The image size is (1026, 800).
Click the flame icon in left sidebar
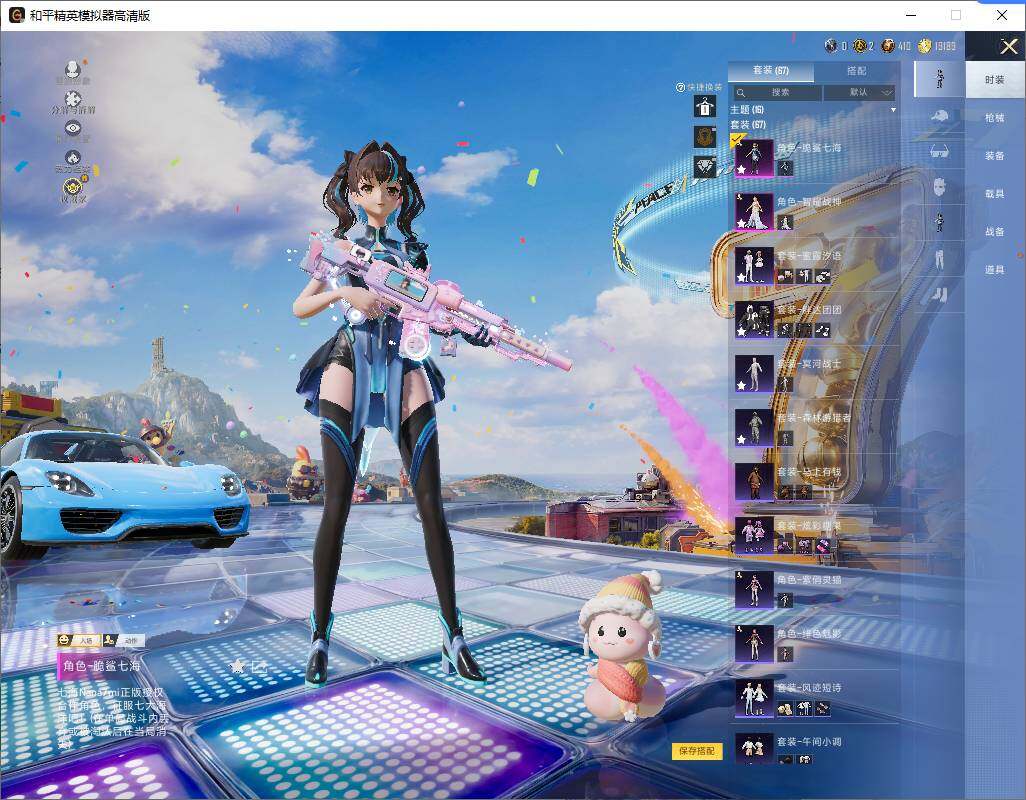point(73,158)
